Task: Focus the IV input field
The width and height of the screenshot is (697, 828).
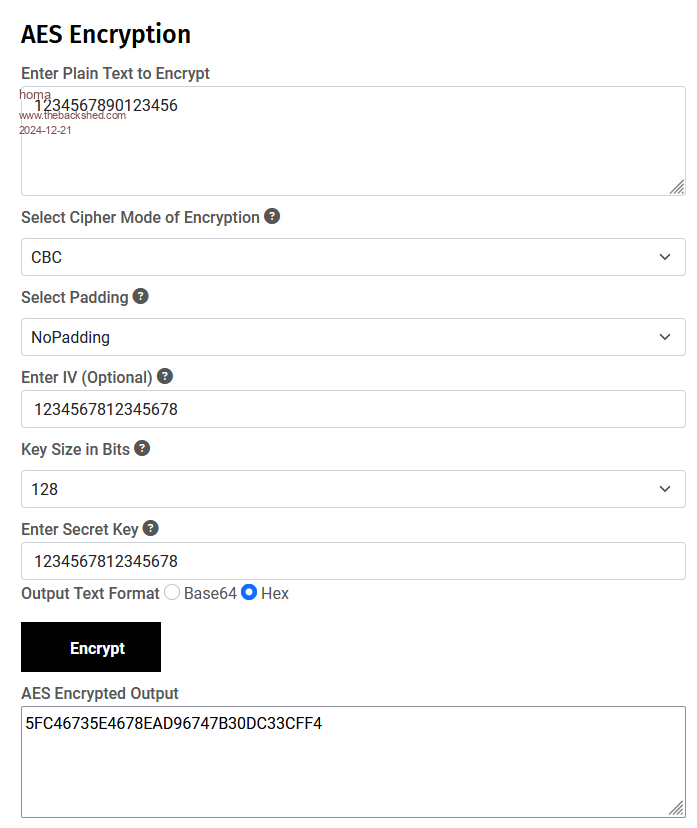Action: point(353,409)
